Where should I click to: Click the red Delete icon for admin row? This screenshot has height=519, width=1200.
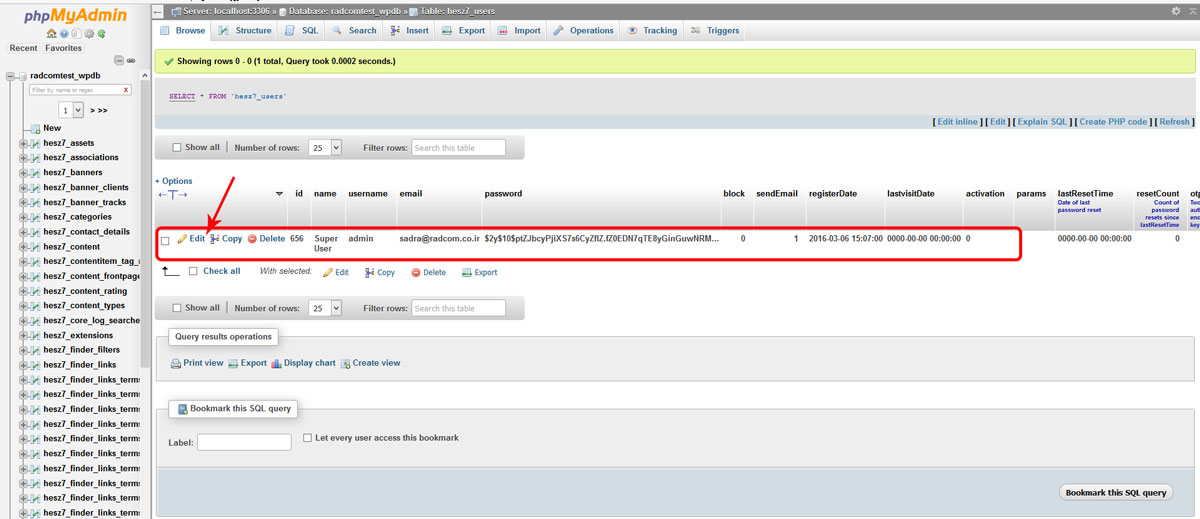pyautogui.click(x=252, y=239)
